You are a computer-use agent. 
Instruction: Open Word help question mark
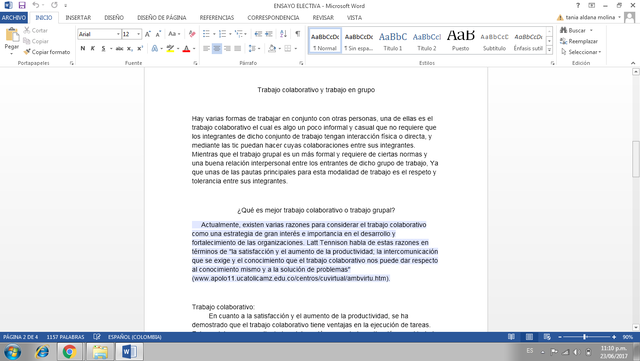tap(578, 5)
